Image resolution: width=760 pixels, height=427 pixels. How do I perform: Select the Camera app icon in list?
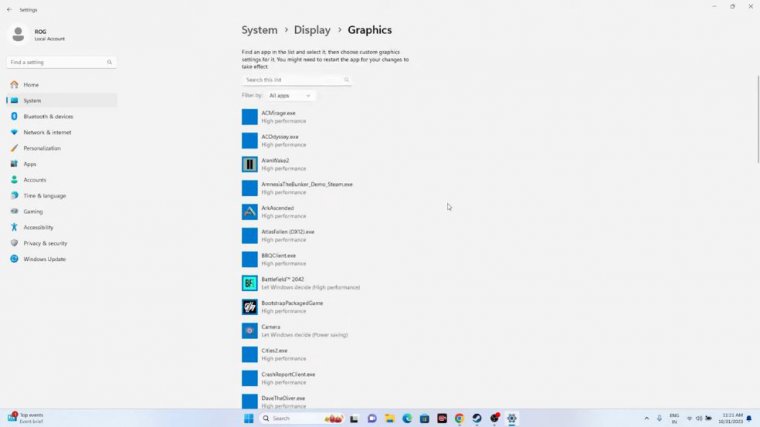tap(250, 330)
